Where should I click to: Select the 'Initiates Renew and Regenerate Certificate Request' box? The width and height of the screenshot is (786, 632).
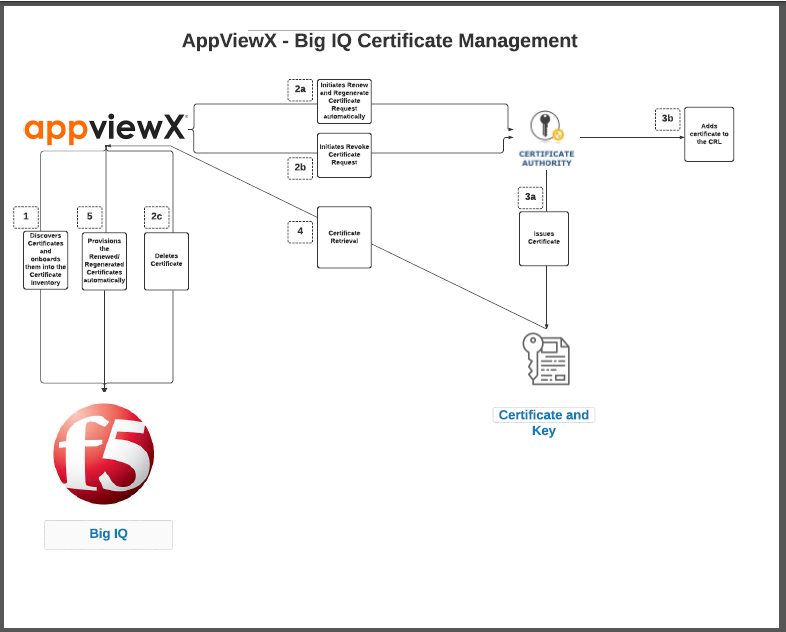[344, 101]
